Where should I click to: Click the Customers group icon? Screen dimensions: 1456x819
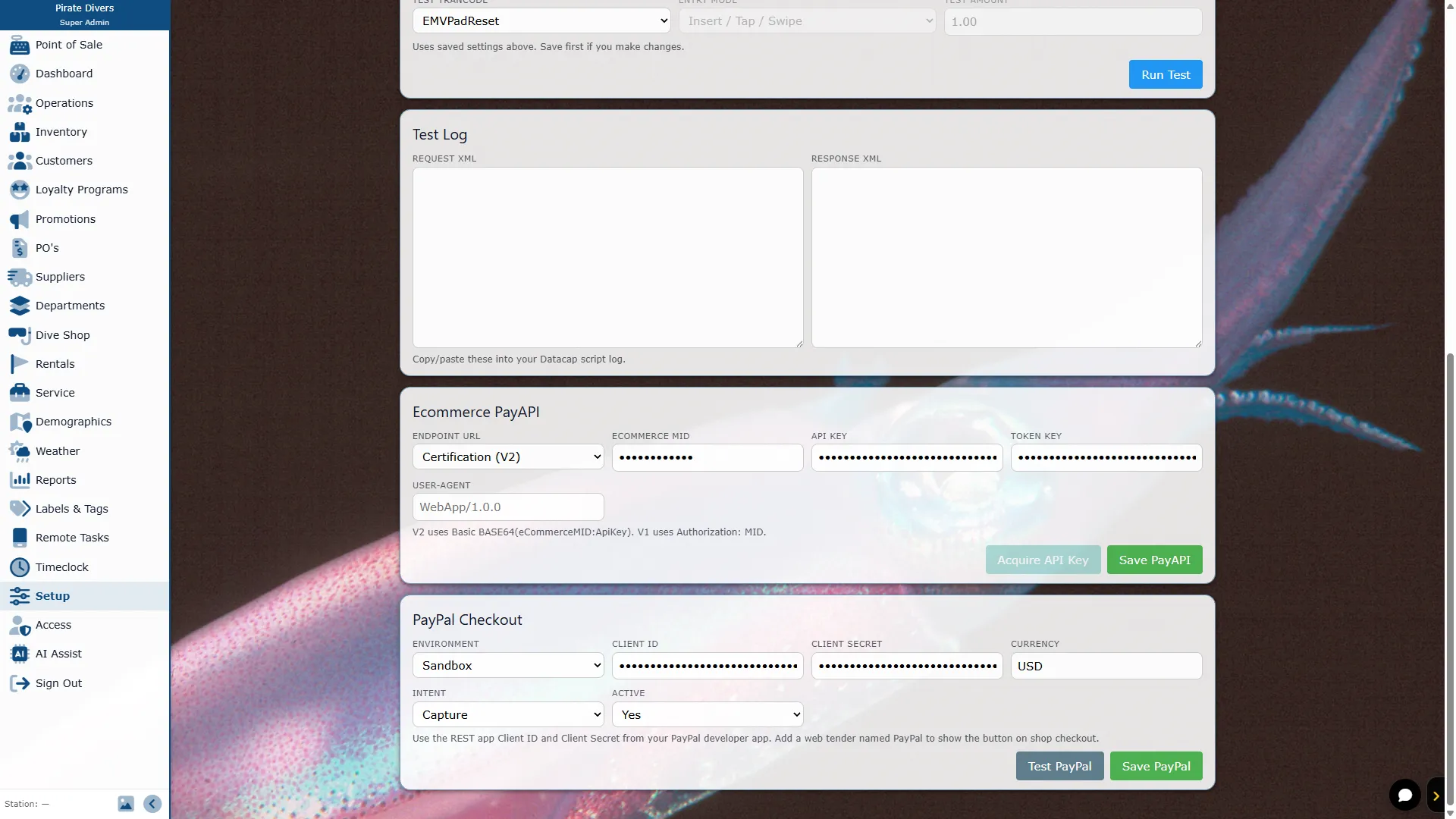(x=20, y=162)
